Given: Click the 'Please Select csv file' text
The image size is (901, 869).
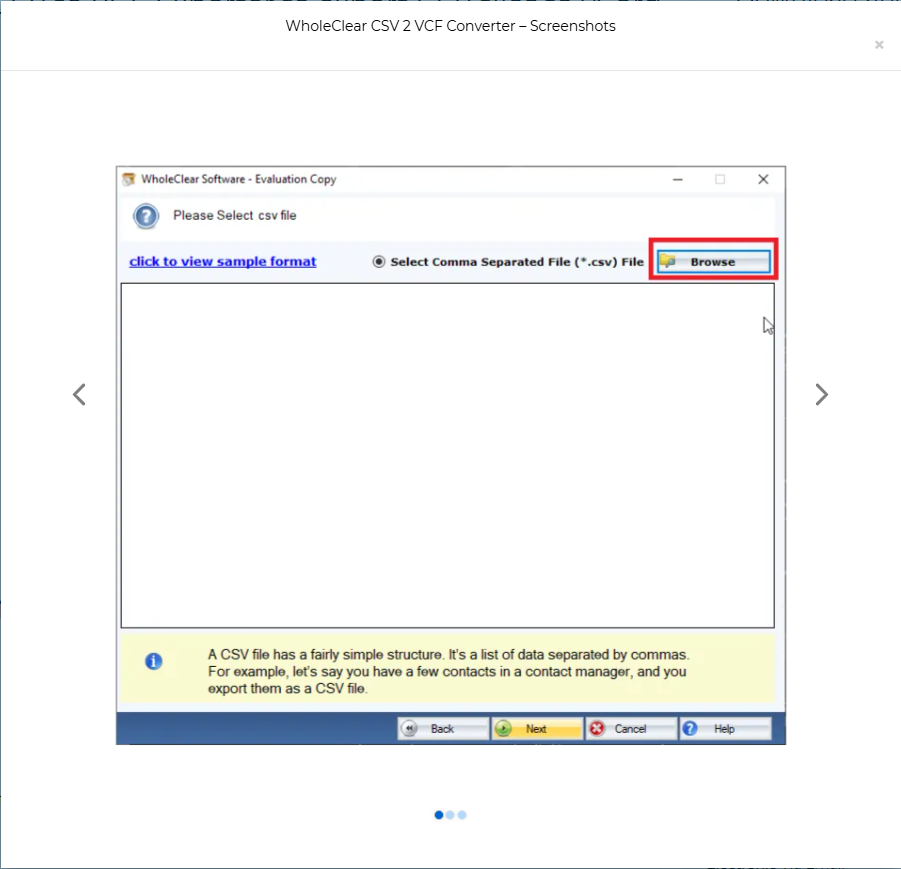Looking at the screenshot, I should point(235,216).
